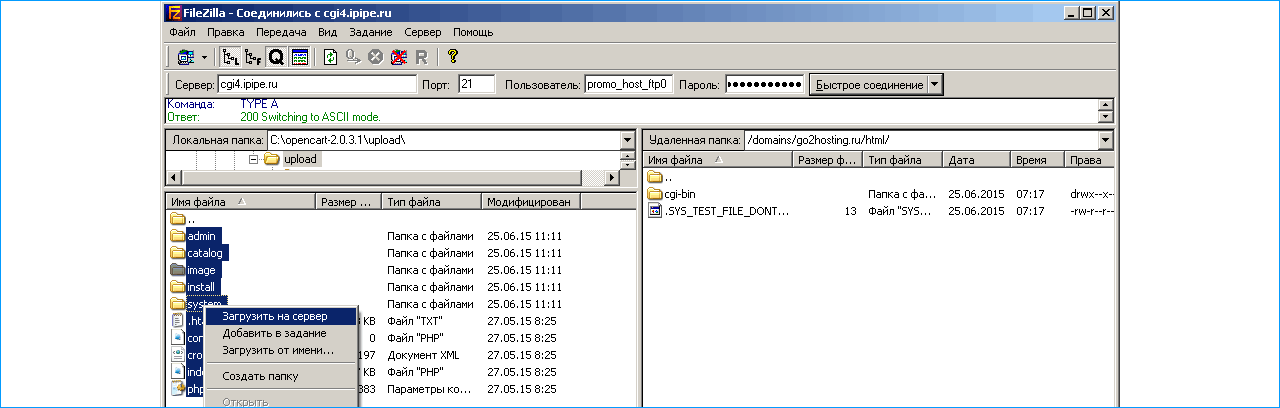The image size is (1280, 408).
Task: Click the 'Сервер' address input field
Action: click(x=316, y=85)
